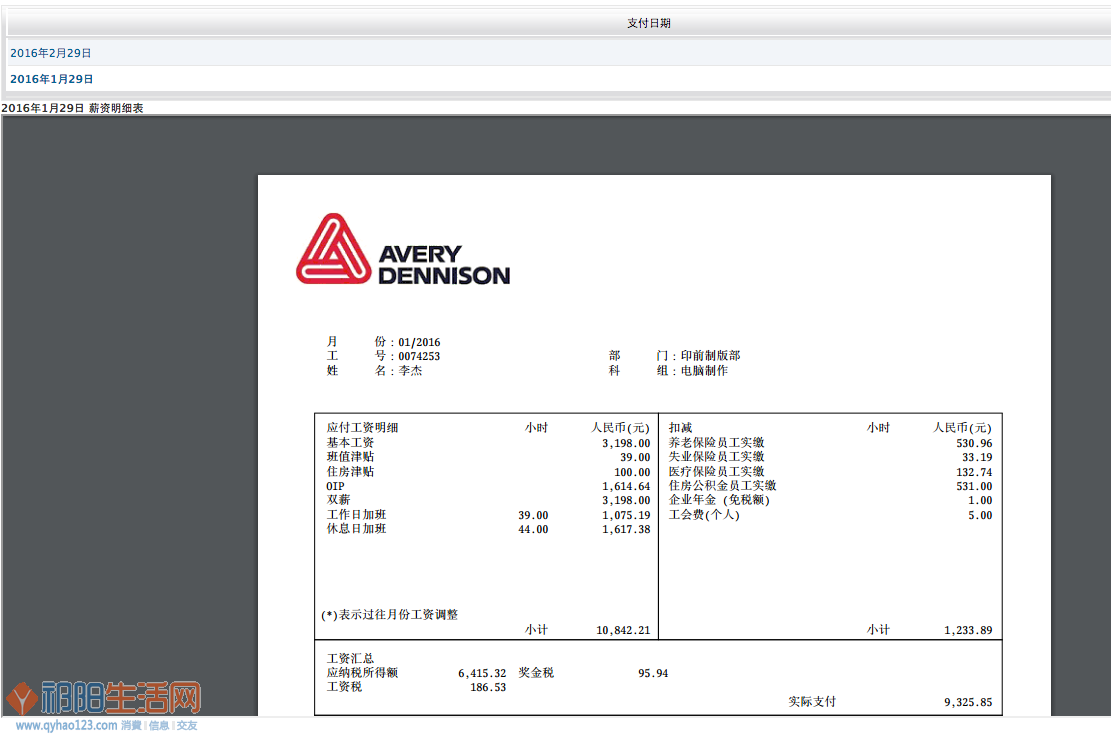Click the 支付日期 column header
This screenshot has height=739, width=1111.
click(x=648, y=23)
